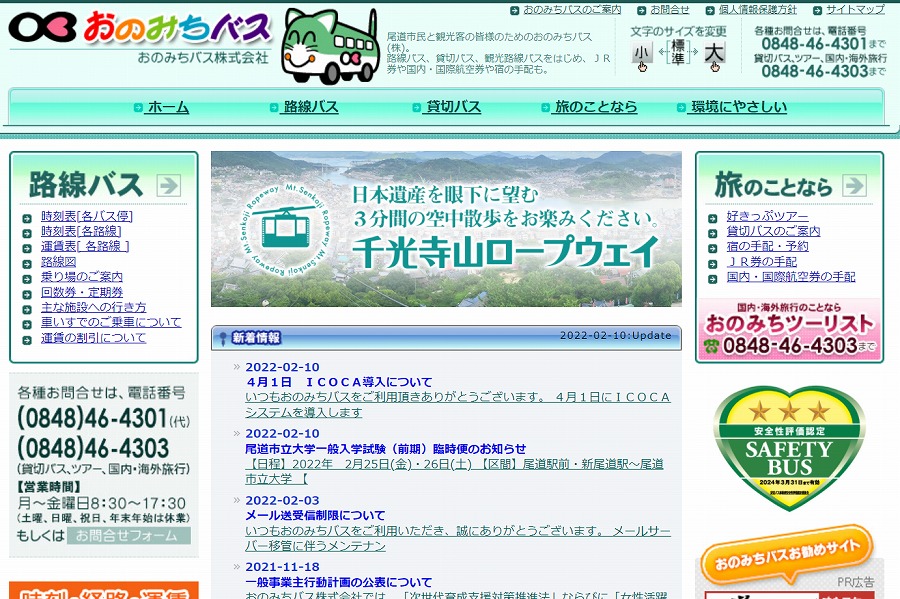Viewport: 900px width, 599px height.
Task: Open お問合せ top link
Action: [669, 10]
